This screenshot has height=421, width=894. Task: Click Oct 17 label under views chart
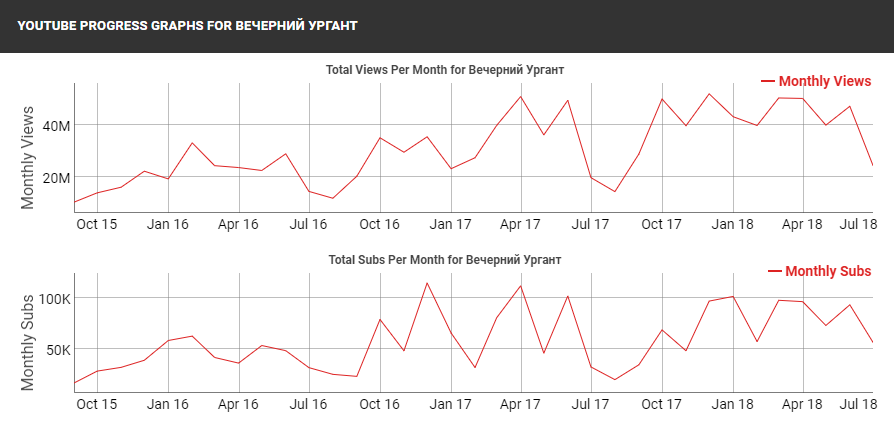[662, 224]
